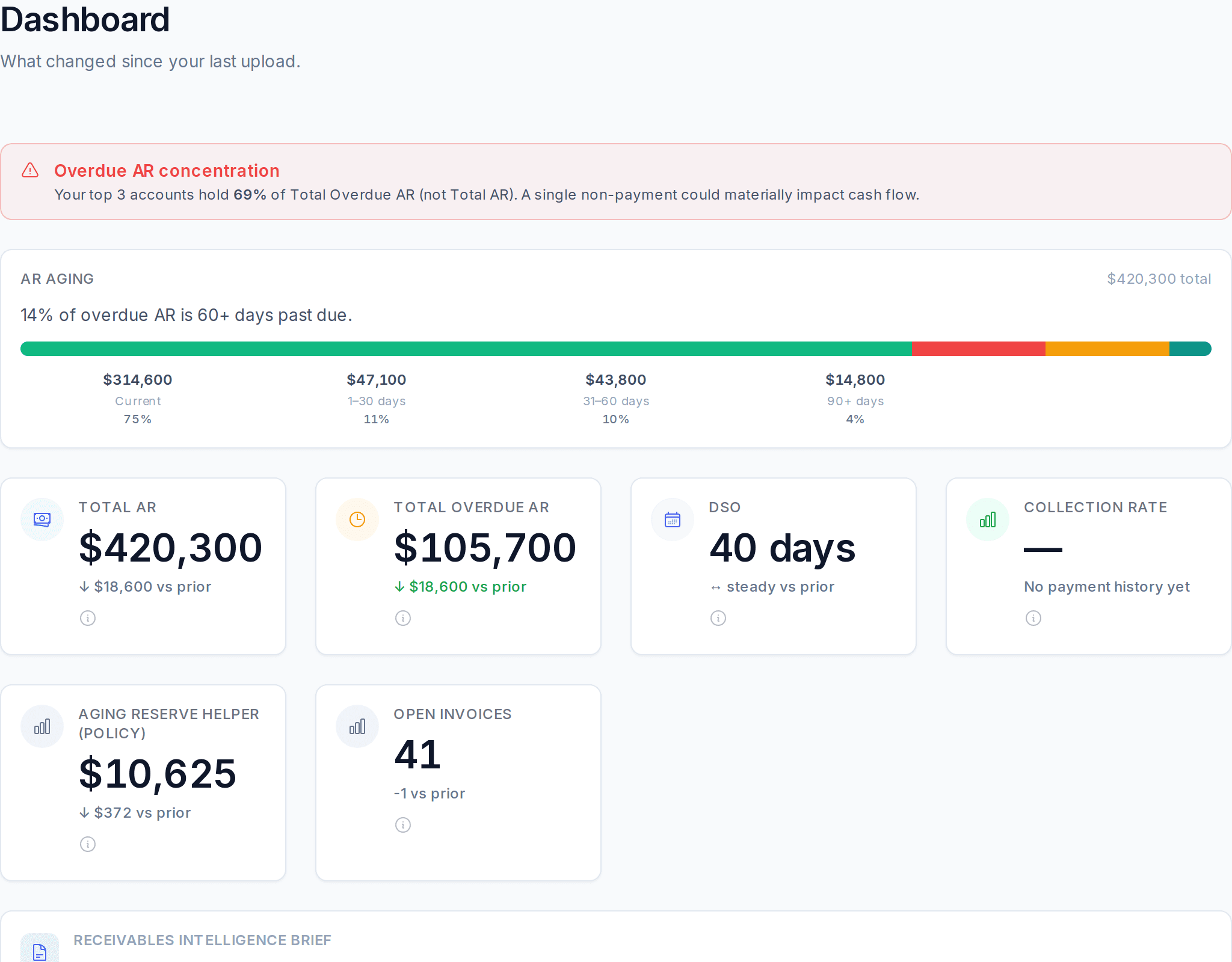This screenshot has width=1232, height=962.
Task: Click the $314,600 Current amount
Action: [x=138, y=380]
